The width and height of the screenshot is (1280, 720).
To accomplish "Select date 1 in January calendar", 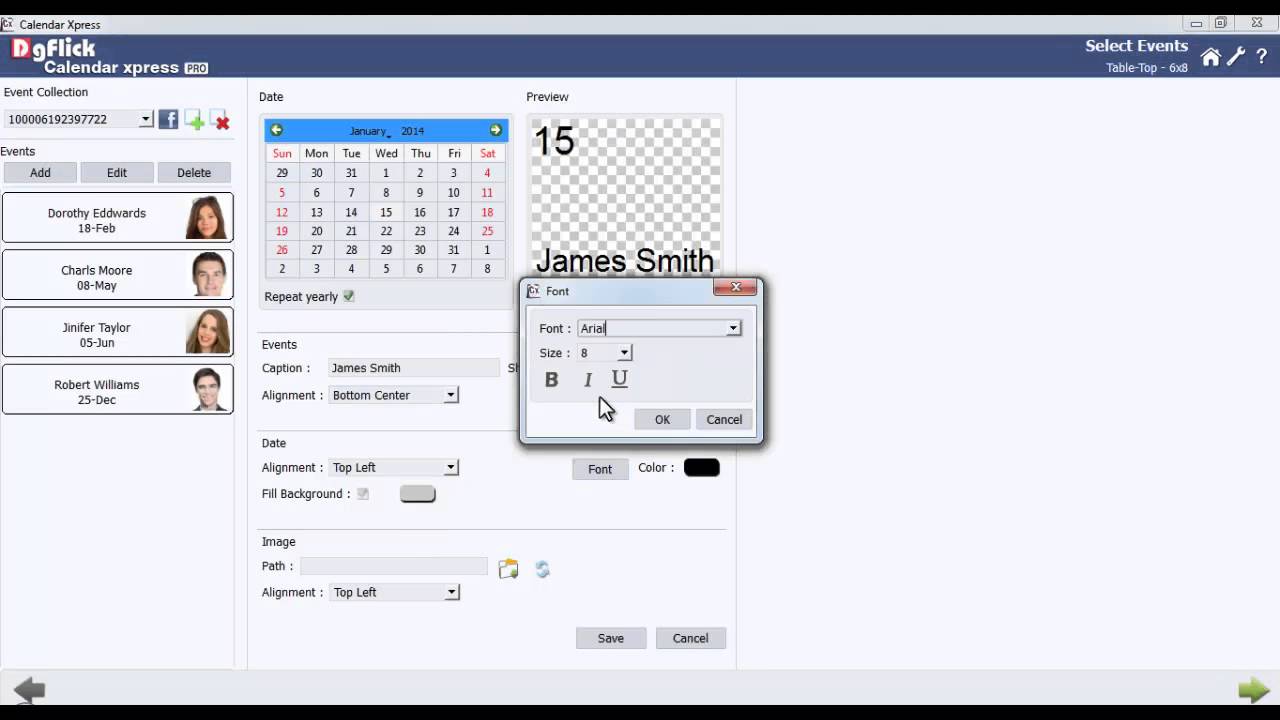I will coord(385,173).
